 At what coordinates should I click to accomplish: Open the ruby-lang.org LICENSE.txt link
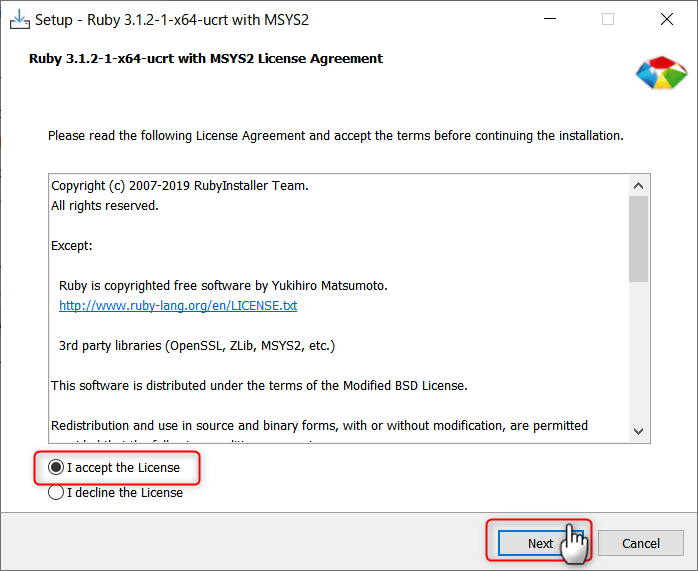178,306
